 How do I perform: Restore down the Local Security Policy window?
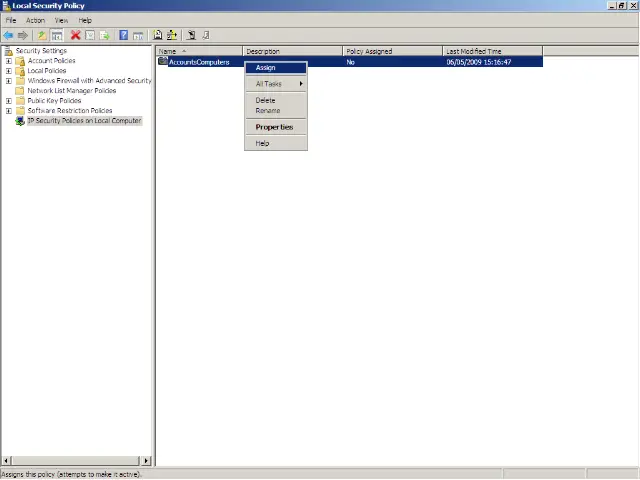point(622,6)
